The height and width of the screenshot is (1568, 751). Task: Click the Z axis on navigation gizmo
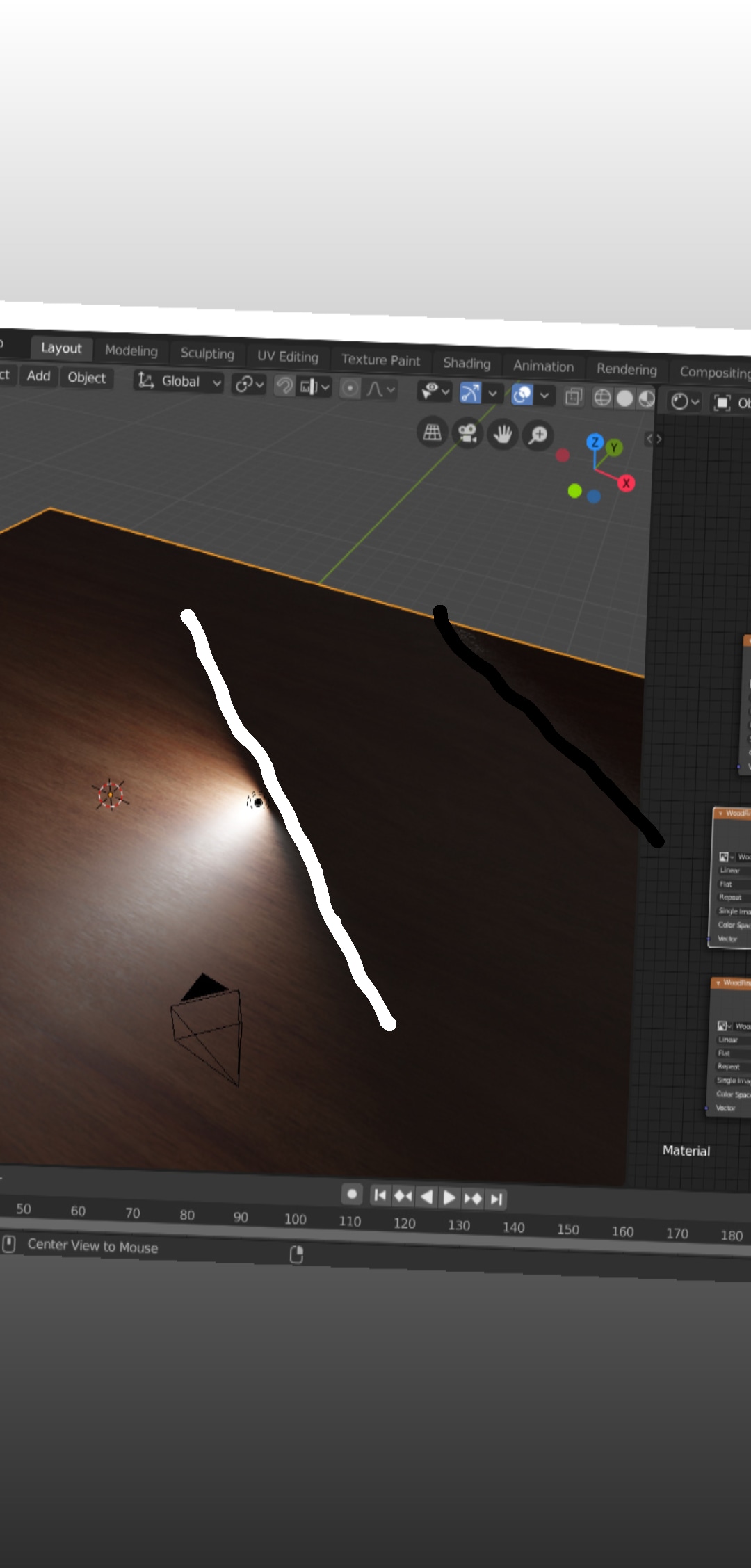(595, 442)
